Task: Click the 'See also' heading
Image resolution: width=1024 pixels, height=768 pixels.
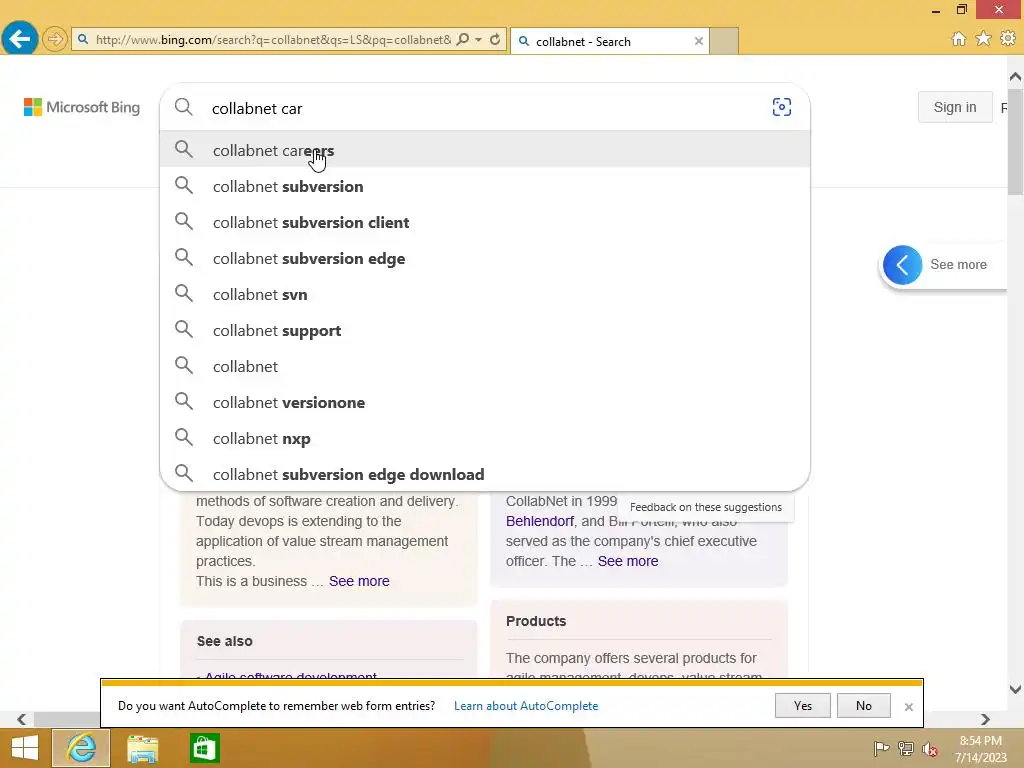Action: (x=225, y=641)
